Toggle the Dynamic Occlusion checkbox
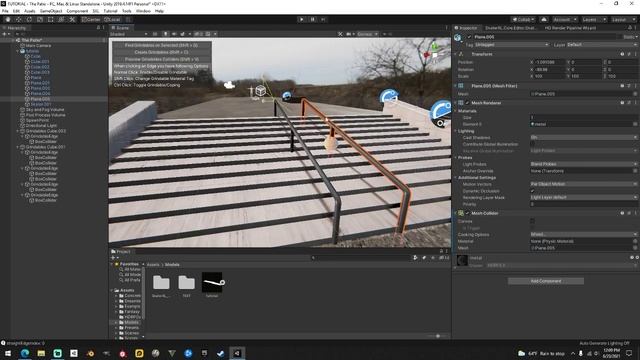Image resolution: width=640 pixels, height=360 pixels. click(533, 191)
